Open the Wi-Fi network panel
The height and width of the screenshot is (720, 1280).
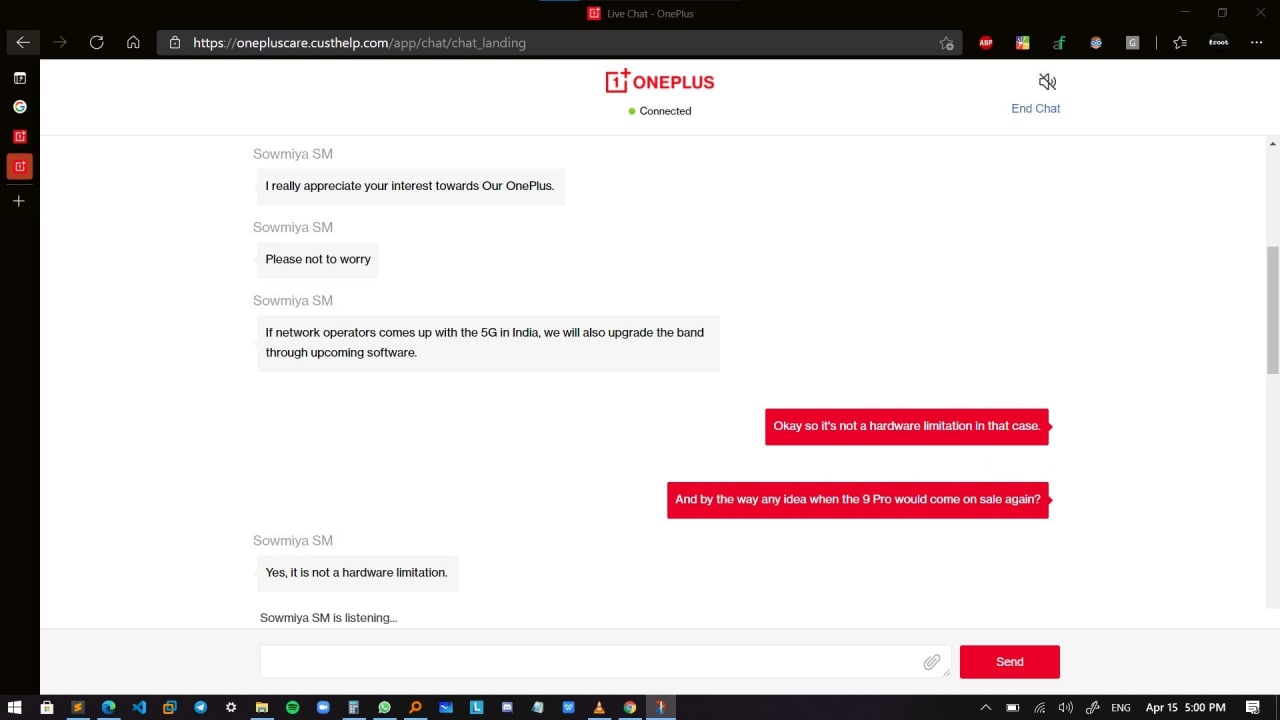click(x=1040, y=707)
